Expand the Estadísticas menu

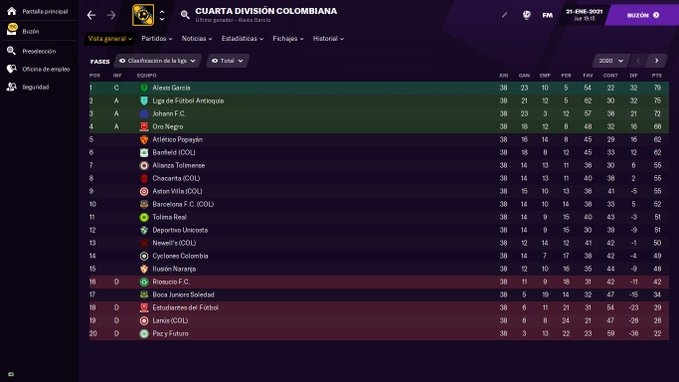tap(242, 39)
